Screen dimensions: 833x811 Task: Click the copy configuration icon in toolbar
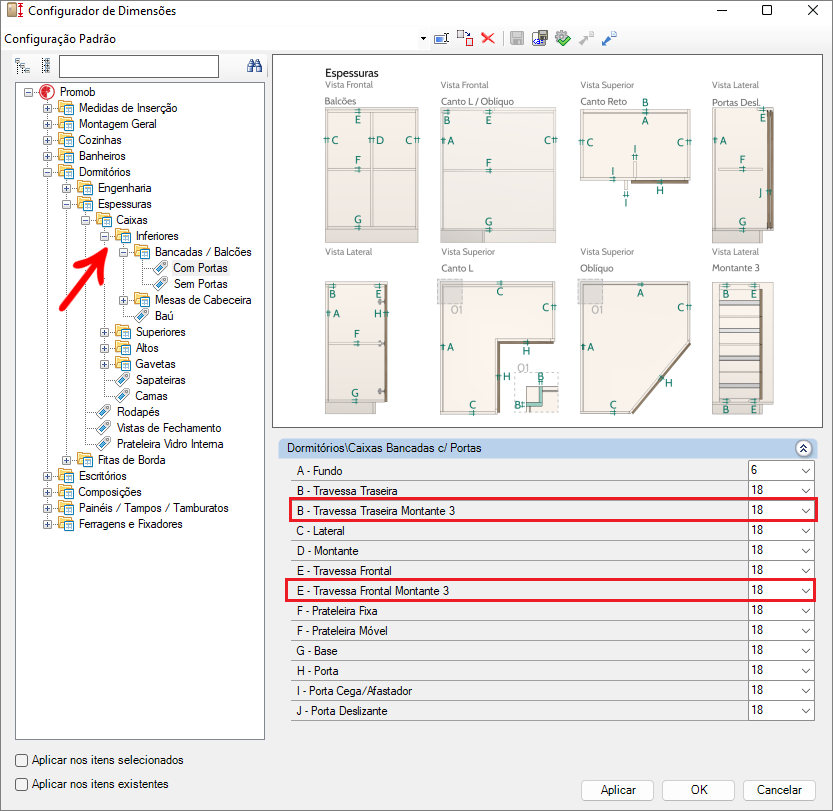coord(465,38)
